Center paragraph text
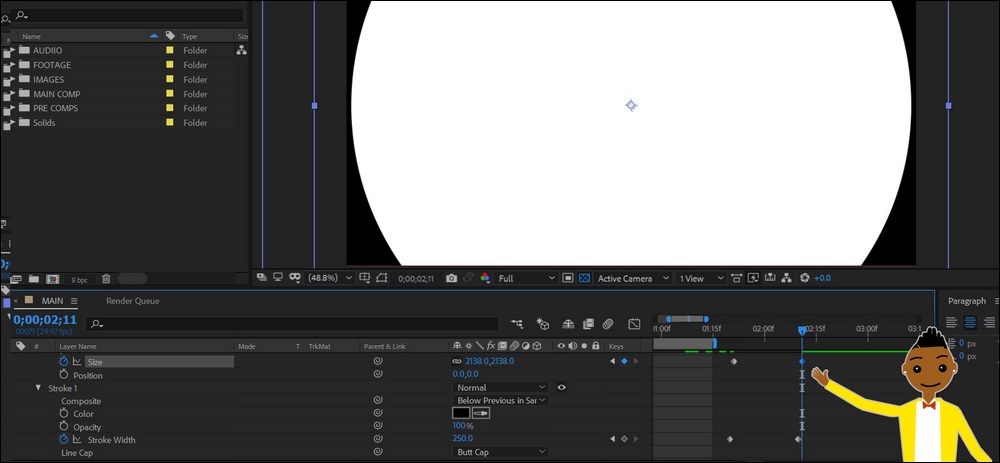Screen dimensions: 1000x463 click(970, 323)
